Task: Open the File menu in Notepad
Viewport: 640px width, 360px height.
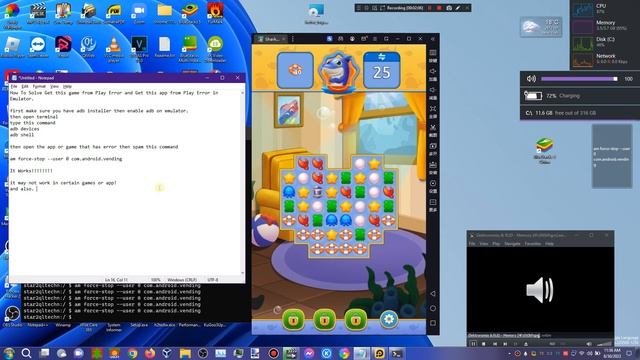Action: coord(13,87)
